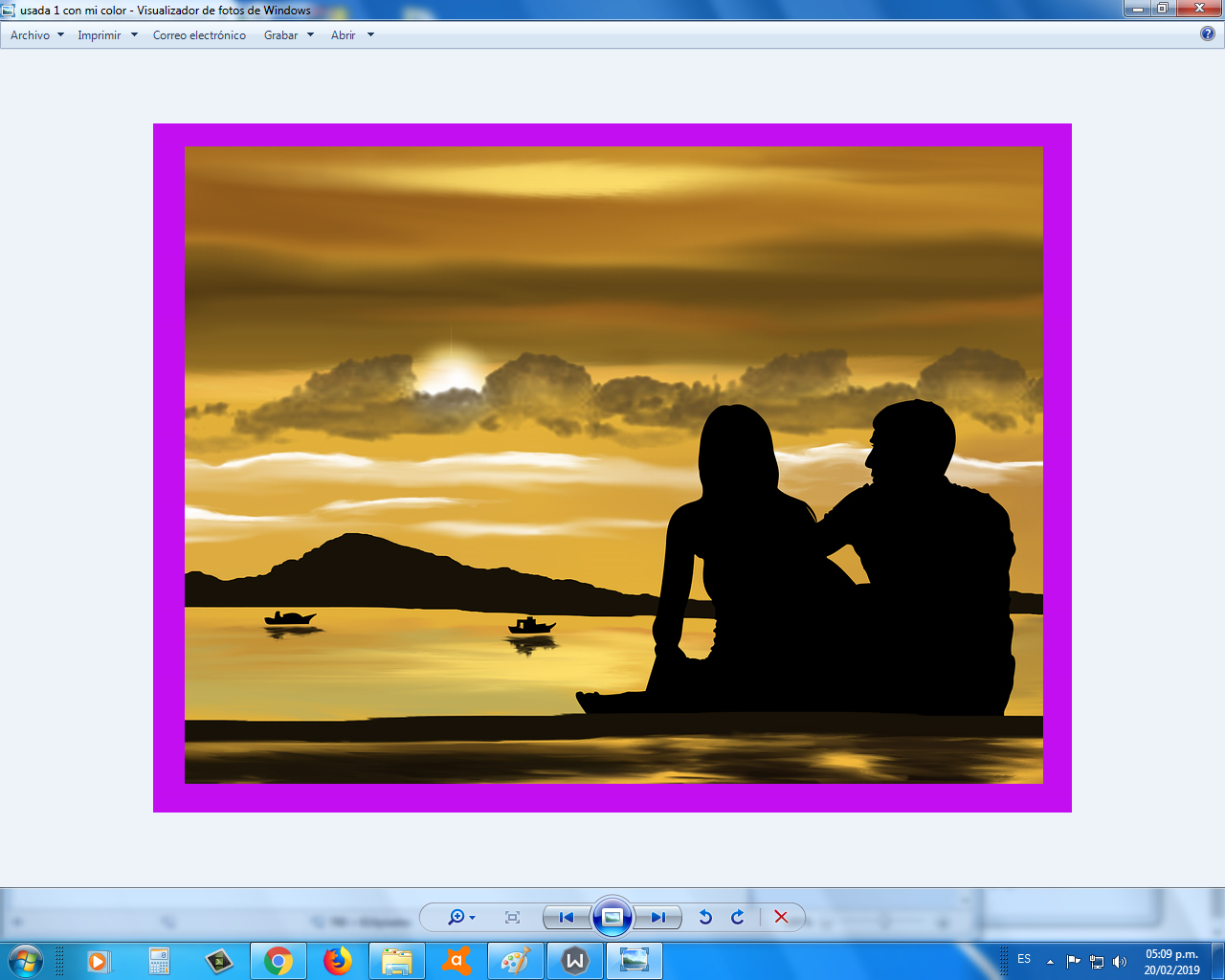Click the ES language indicator
Screen dimensions: 1225x980
click(x=1024, y=959)
